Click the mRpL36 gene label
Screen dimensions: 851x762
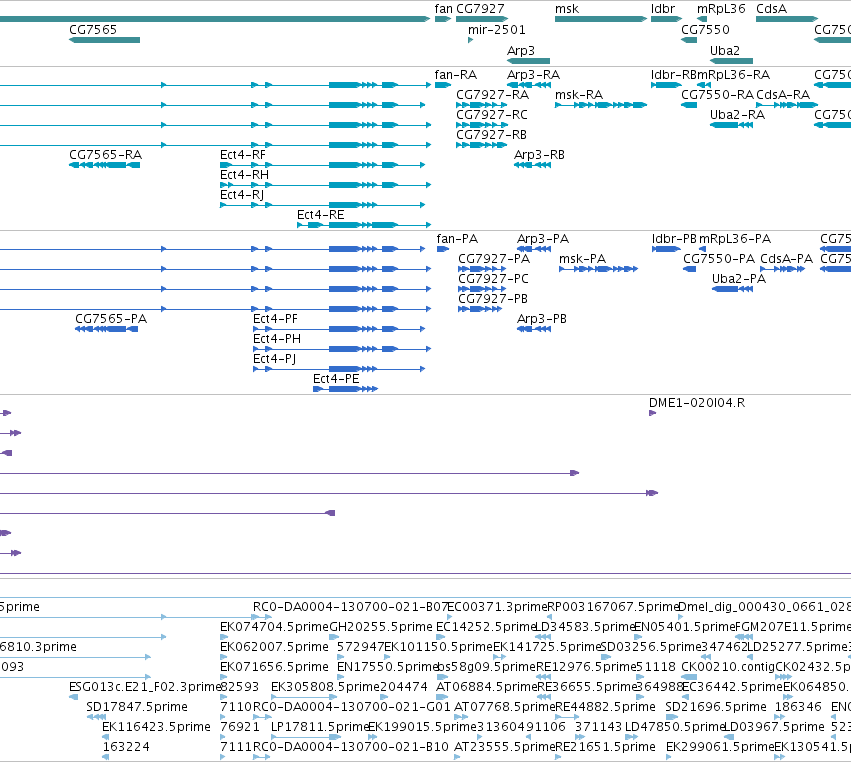pos(721,9)
